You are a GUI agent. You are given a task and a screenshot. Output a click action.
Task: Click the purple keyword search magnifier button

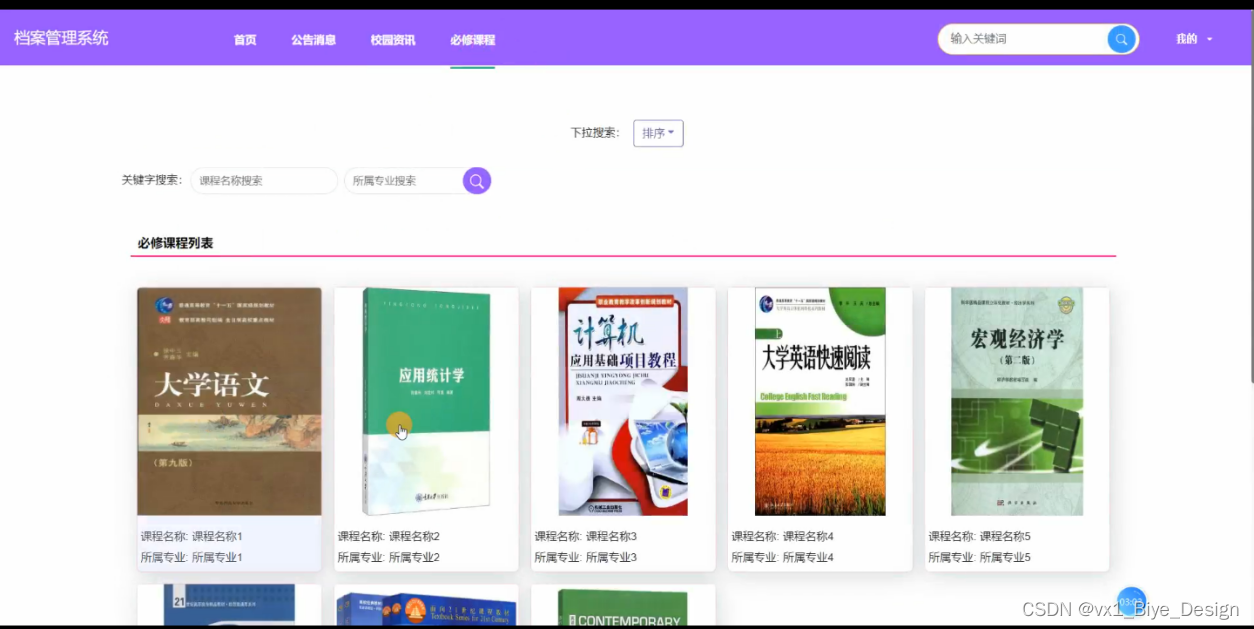[x=477, y=181]
